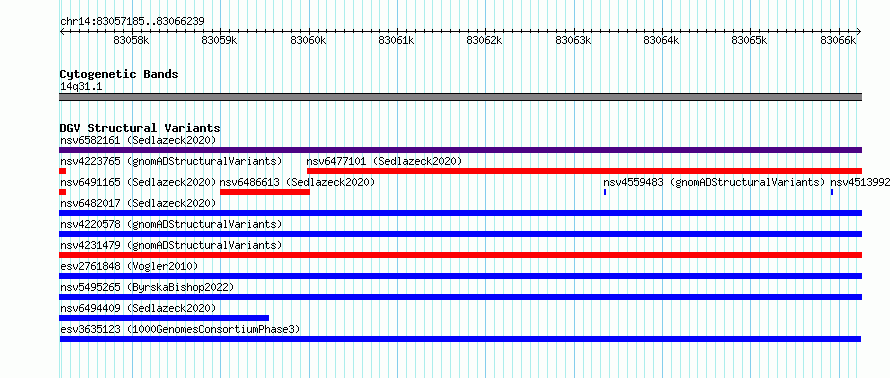Click the nsv4220578 blue variant bar
The image size is (890, 378).
point(460,234)
